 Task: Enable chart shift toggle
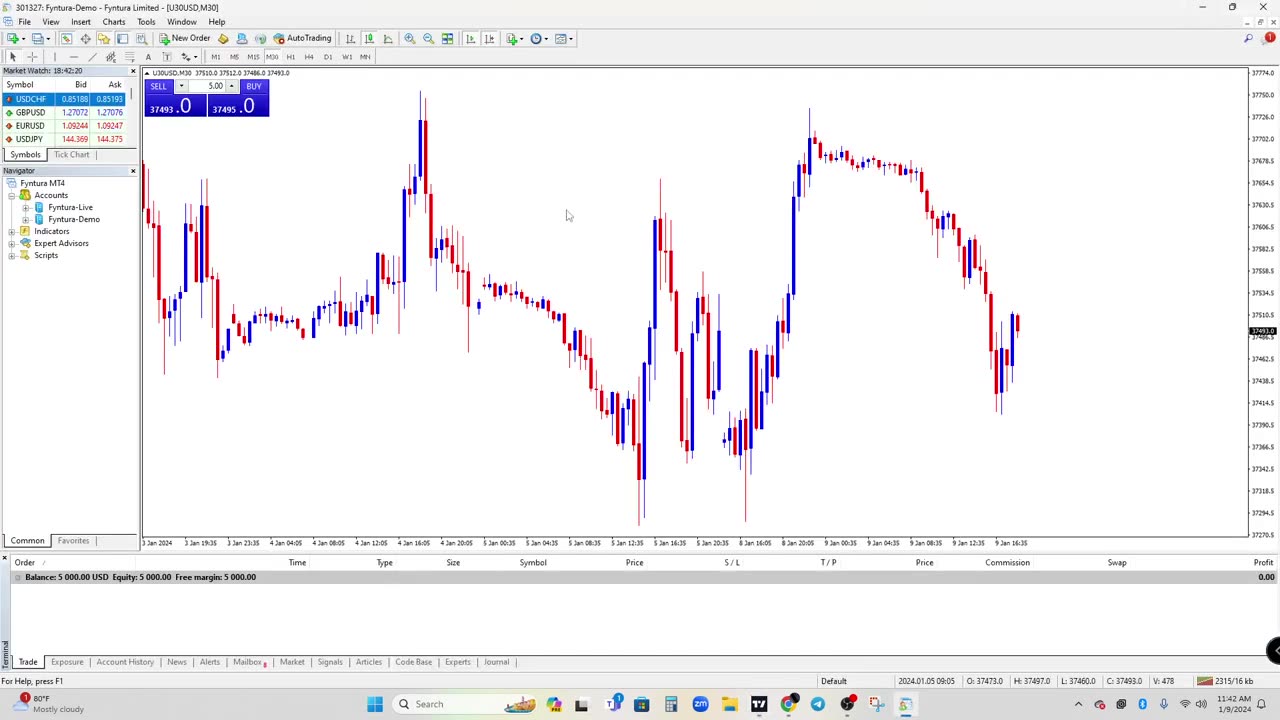489,38
